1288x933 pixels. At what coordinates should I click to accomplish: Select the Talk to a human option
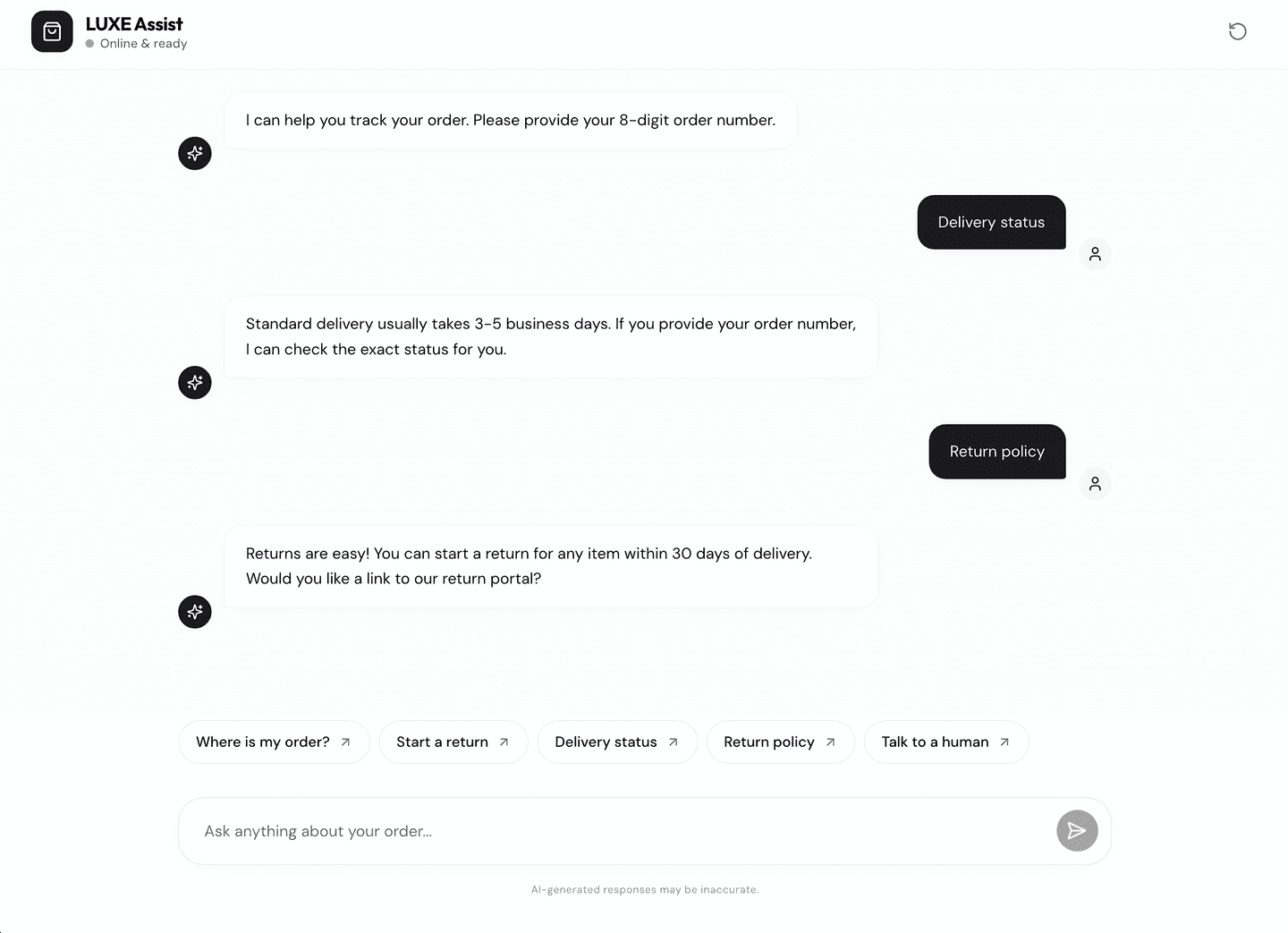point(945,742)
